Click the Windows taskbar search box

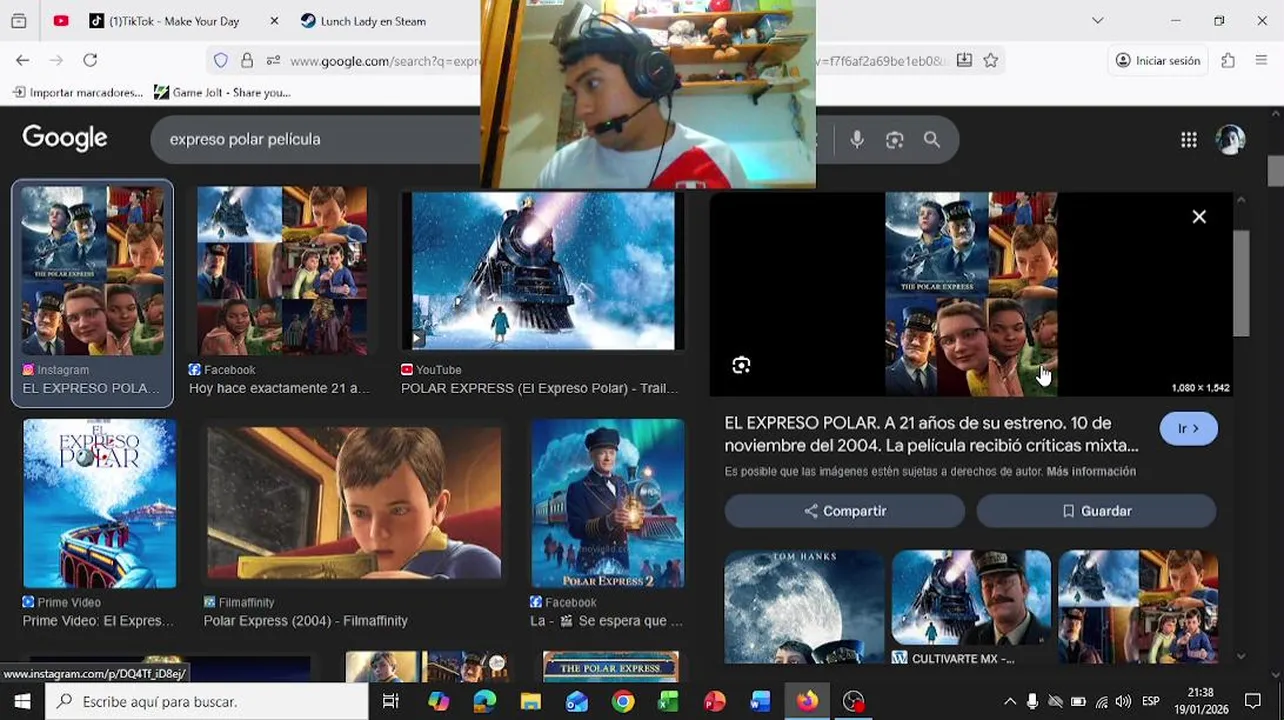pyautogui.click(x=207, y=701)
